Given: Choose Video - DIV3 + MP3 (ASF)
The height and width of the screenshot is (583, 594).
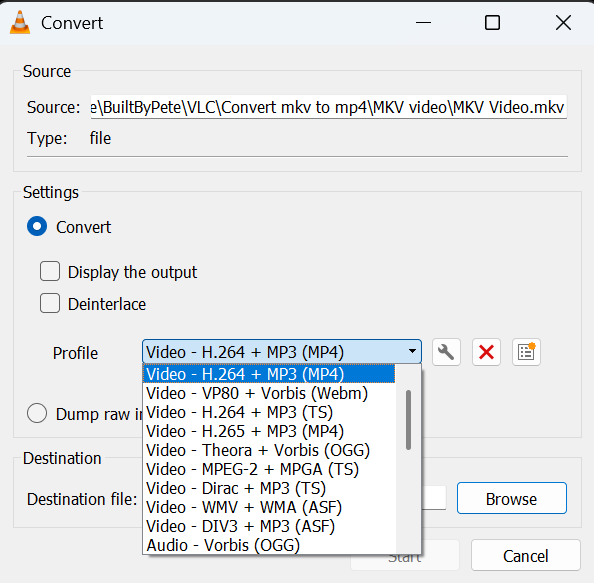Looking at the screenshot, I should (x=269, y=526).
